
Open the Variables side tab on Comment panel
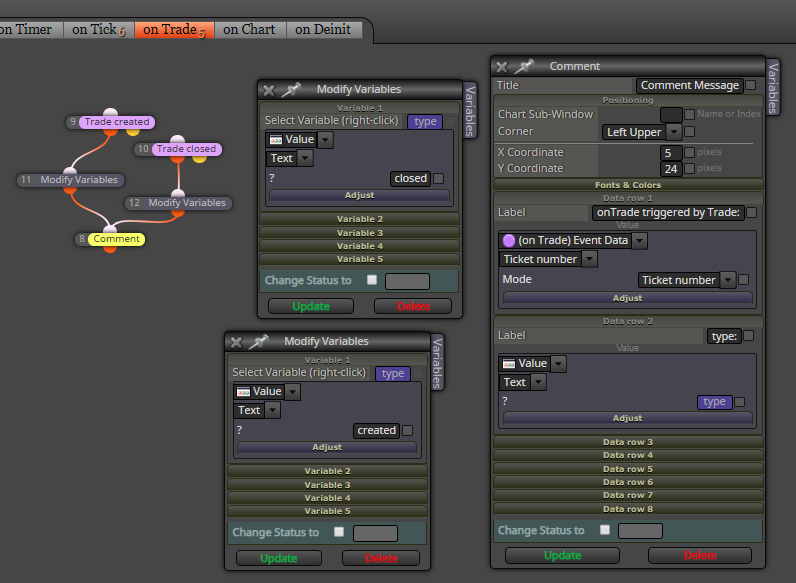coord(773,87)
